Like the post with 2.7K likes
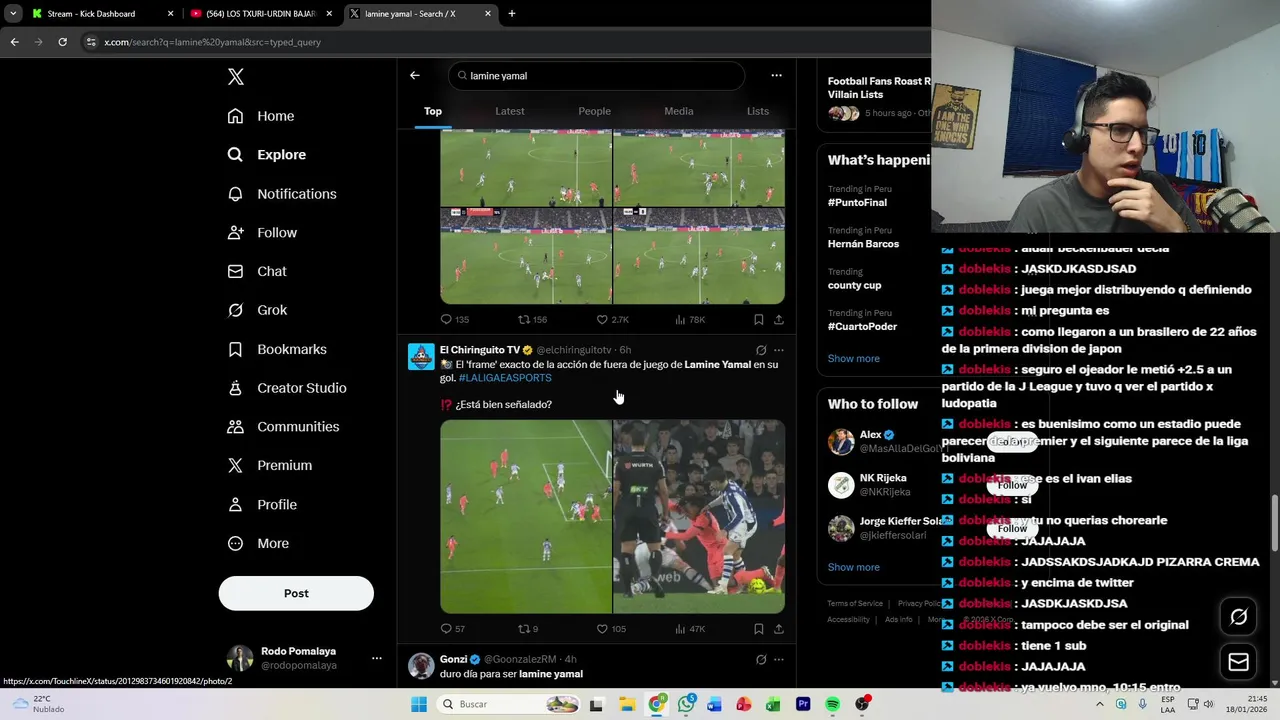The height and width of the screenshot is (720, 1280). (x=612, y=319)
